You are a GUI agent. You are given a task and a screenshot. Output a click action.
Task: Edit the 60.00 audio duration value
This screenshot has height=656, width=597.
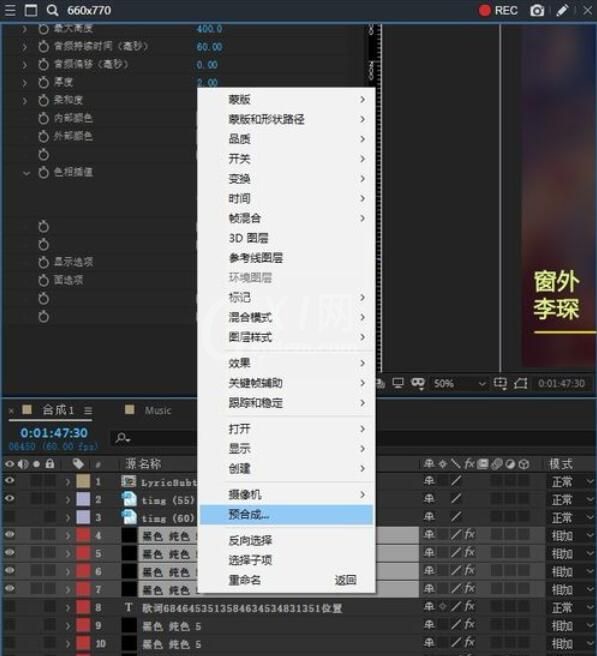[209, 47]
